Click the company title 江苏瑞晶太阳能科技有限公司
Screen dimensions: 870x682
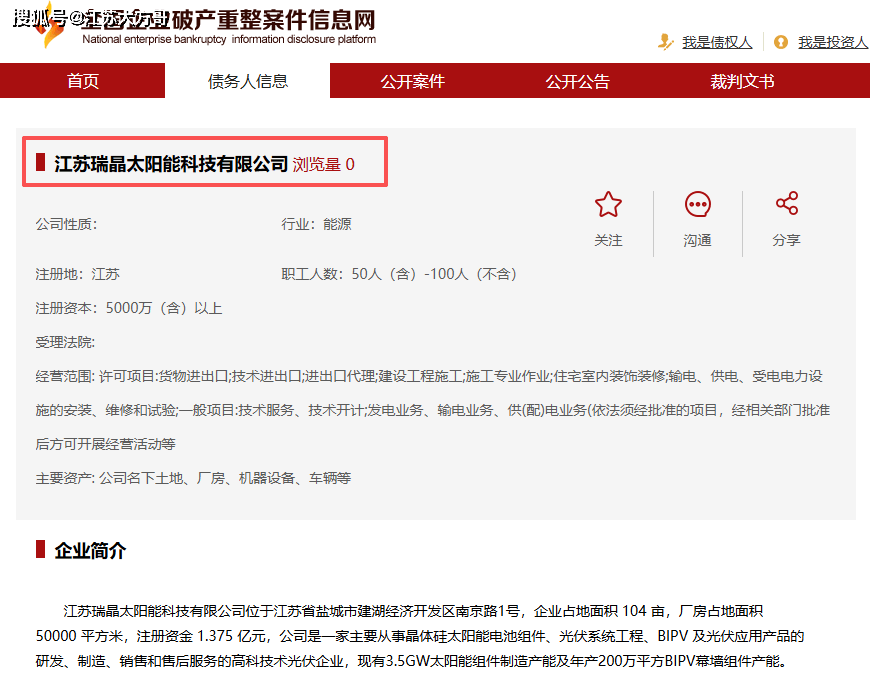coord(171,164)
